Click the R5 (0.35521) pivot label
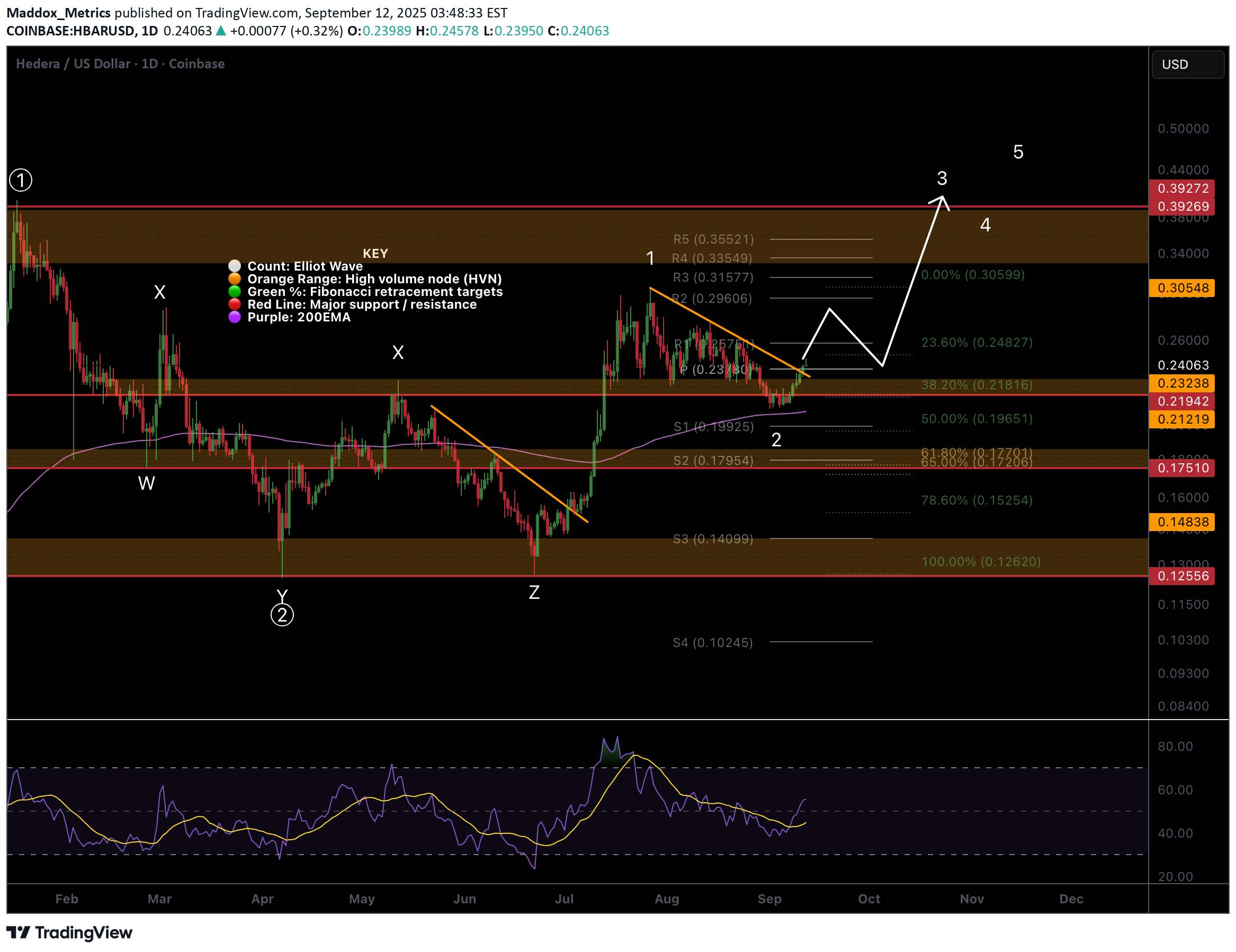This screenshot has height=952, width=1236. coord(714,239)
